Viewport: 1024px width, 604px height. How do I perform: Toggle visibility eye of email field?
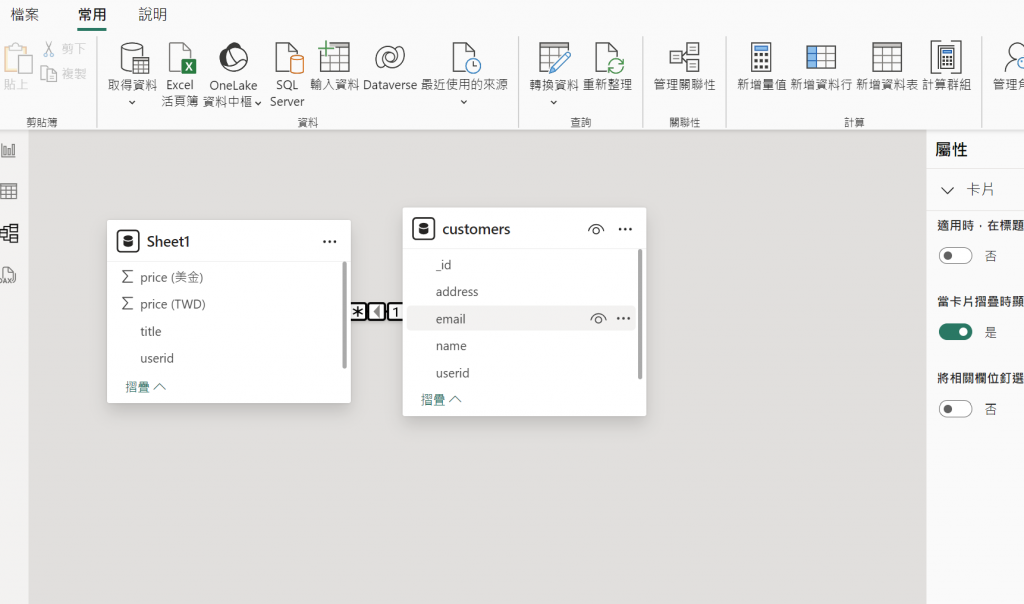tap(598, 319)
